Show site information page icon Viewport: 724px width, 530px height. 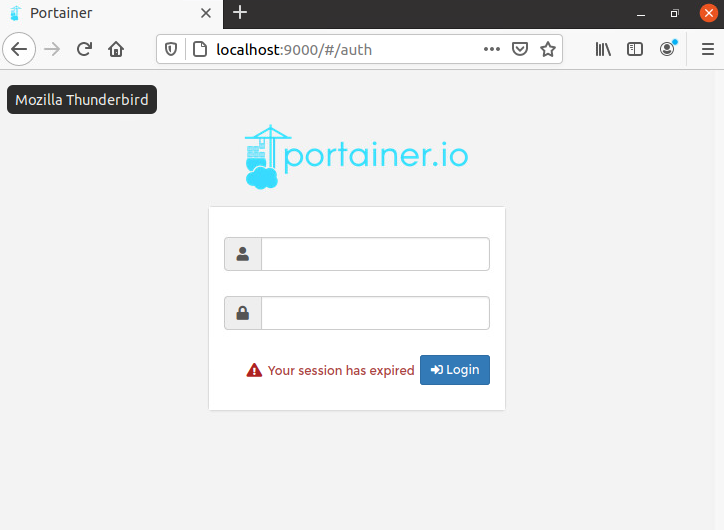pos(199,49)
